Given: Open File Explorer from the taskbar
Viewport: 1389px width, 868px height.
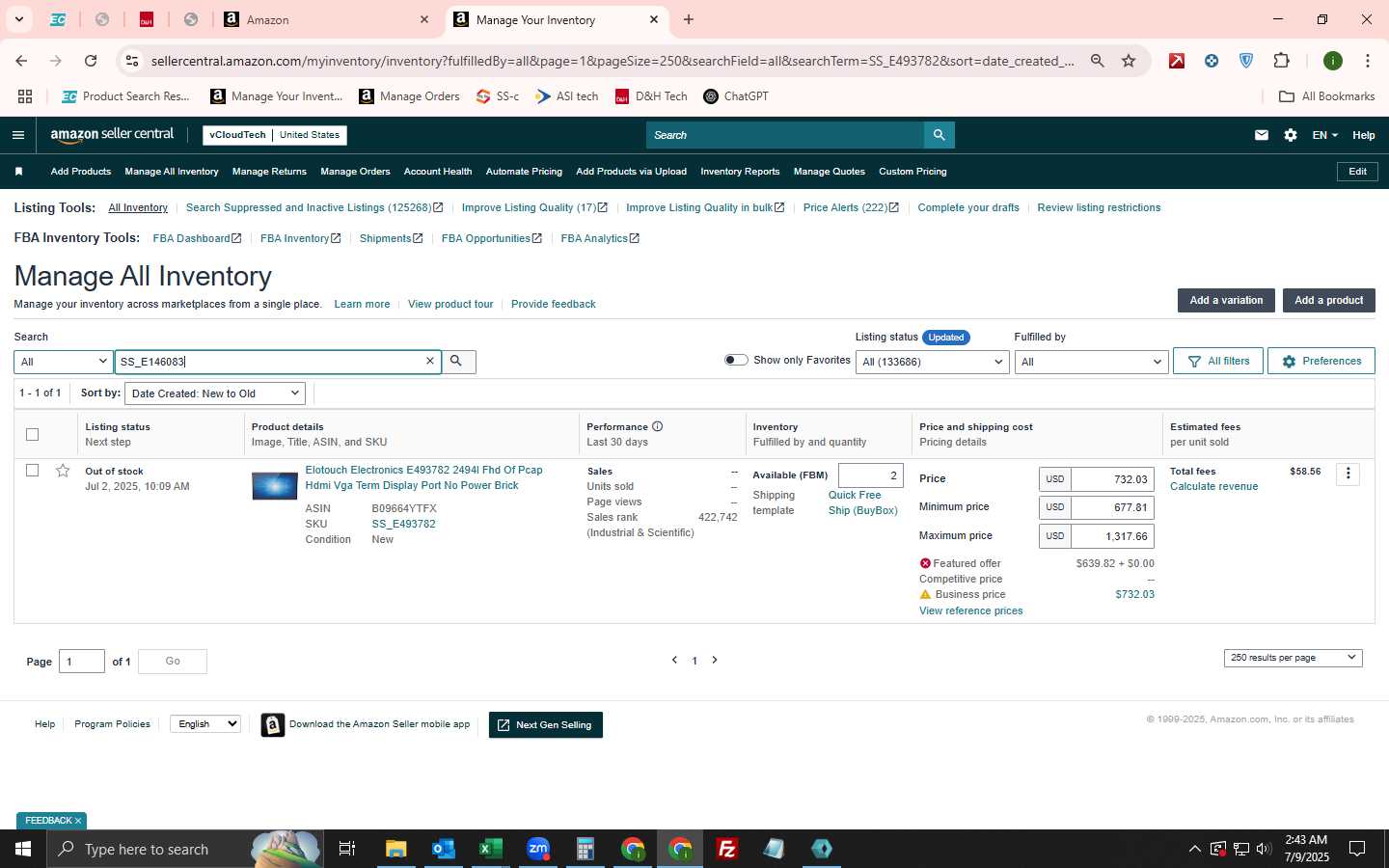Looking at the screenshot, I should tap(395, 849).
